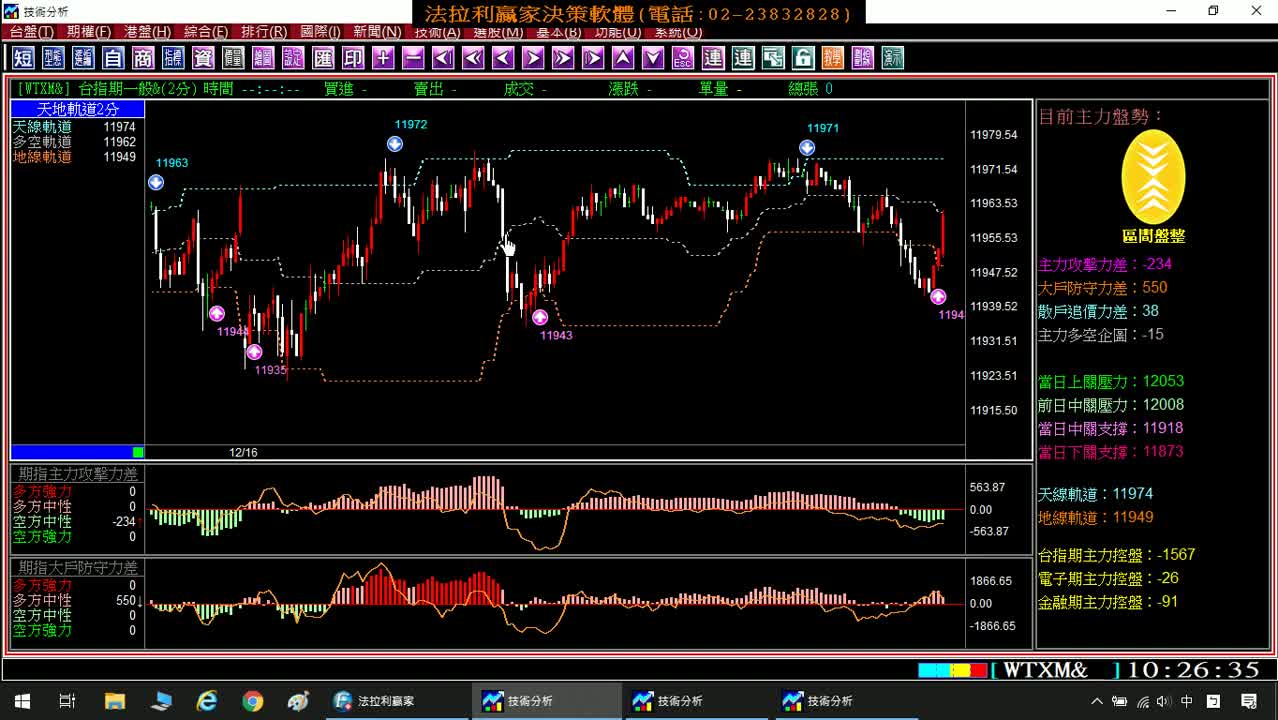Click the 12/16 date label

click(x=243, y=453)
